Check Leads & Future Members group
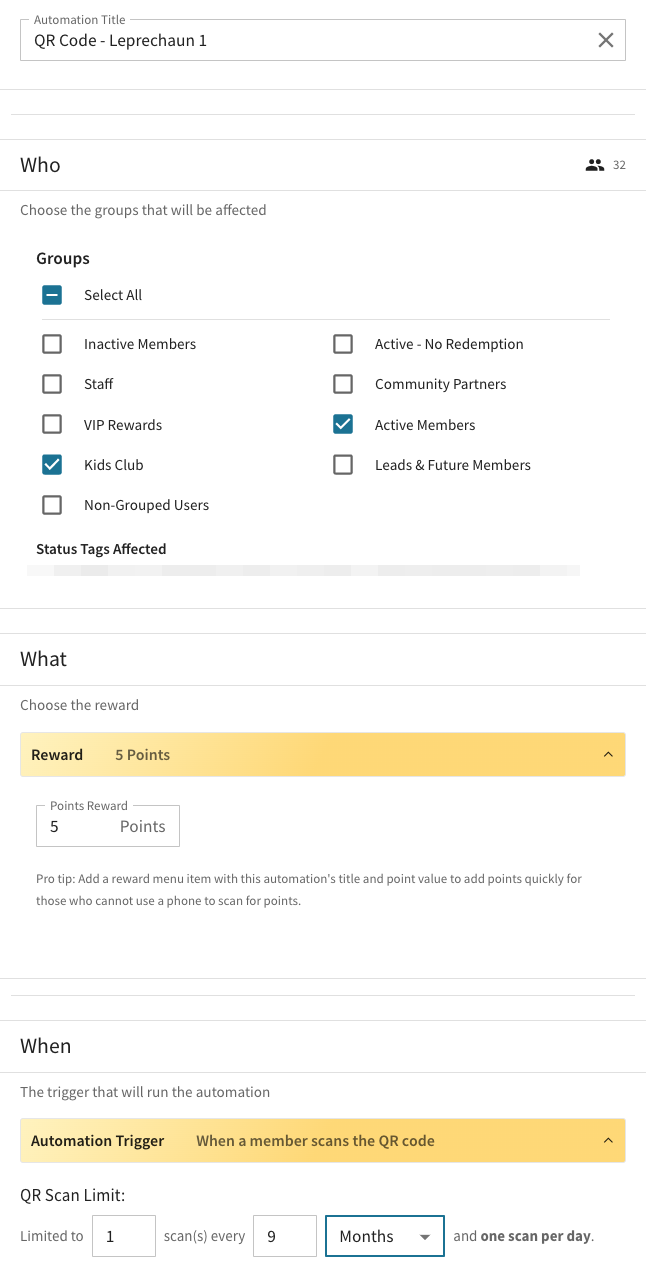The height and width of the screenshot is (1276, 646). point(343,465)
